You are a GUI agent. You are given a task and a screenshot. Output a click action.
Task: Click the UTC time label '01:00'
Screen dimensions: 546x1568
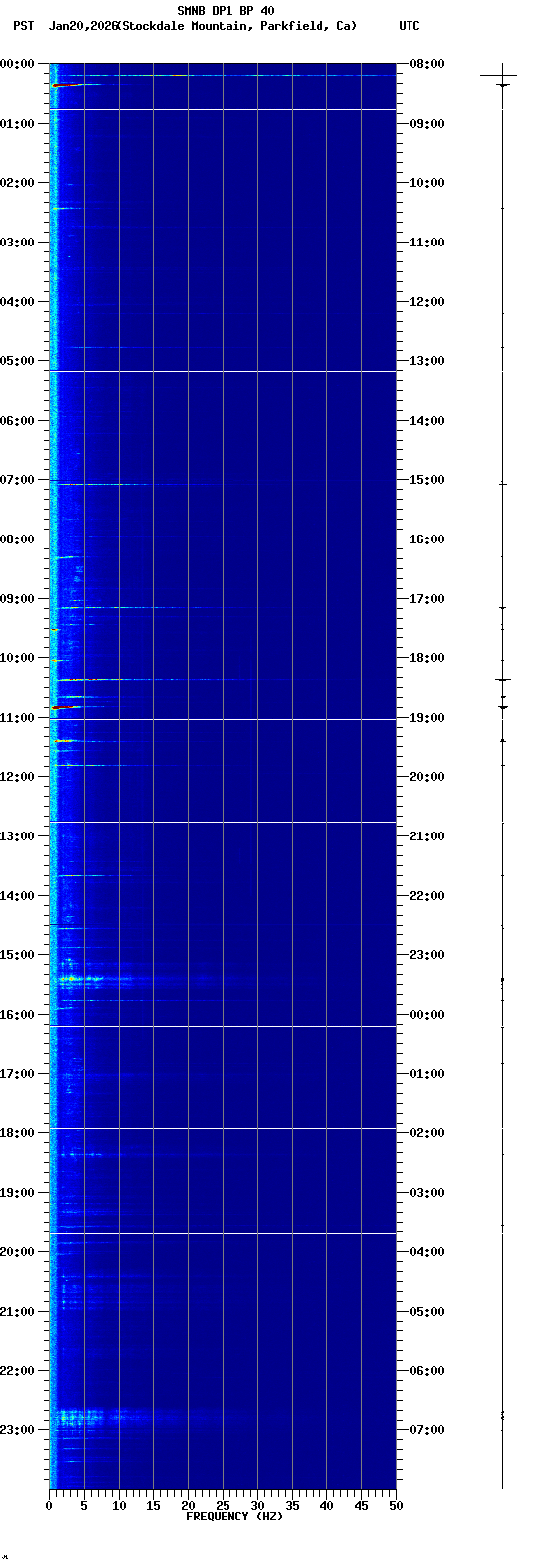point(427,1074)
